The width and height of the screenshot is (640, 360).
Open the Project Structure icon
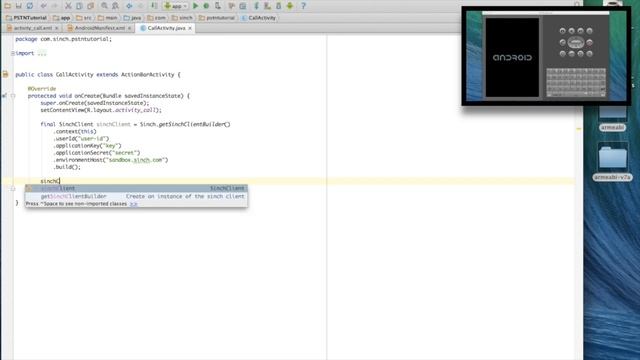point(243,6)
